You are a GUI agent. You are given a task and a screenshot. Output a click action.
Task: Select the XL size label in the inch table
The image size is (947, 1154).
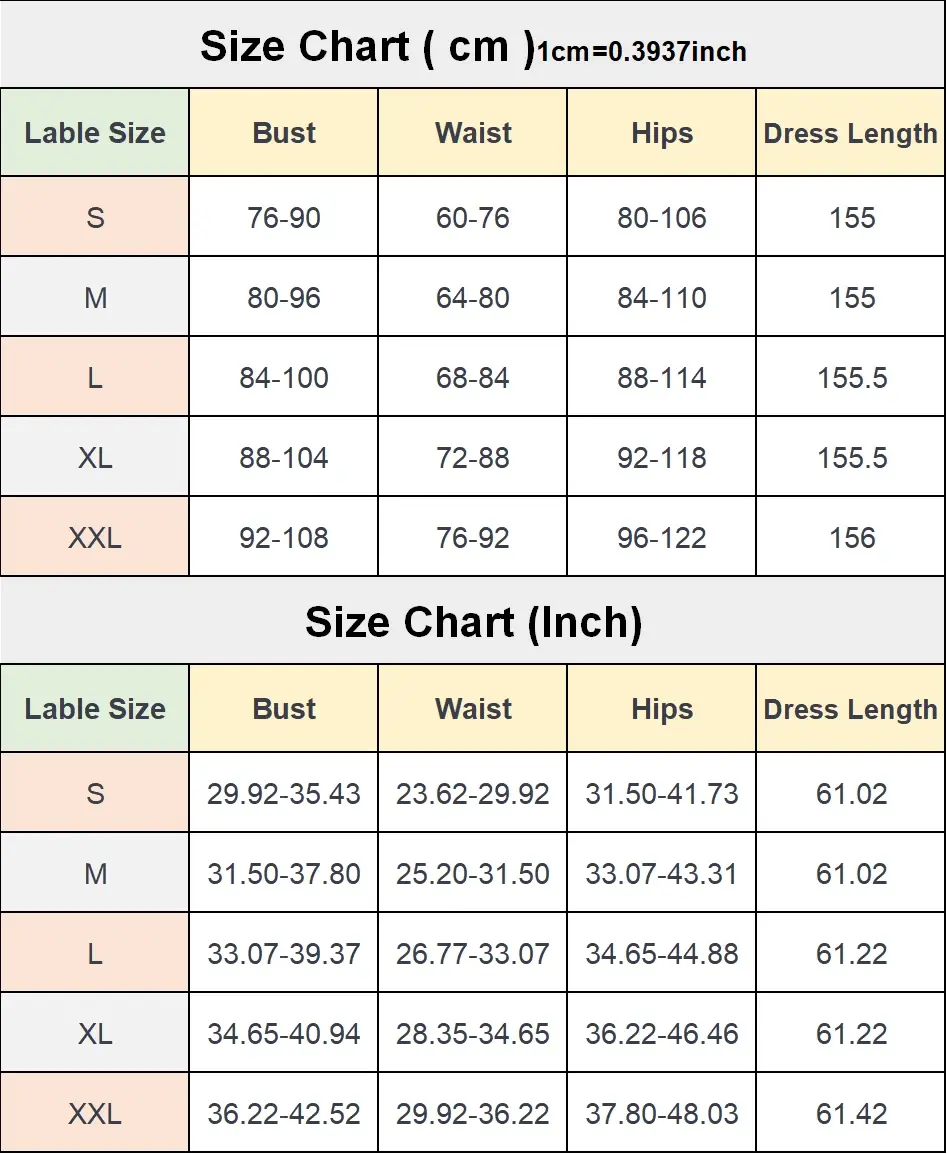[x=95, y=1034]
